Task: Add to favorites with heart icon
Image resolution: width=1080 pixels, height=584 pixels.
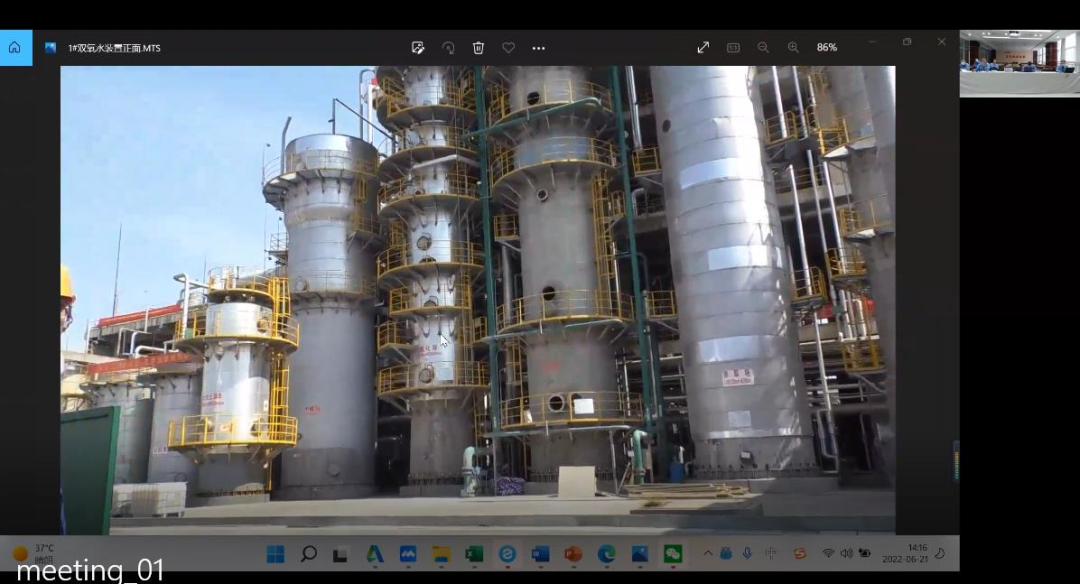Action: click(508, 48)
